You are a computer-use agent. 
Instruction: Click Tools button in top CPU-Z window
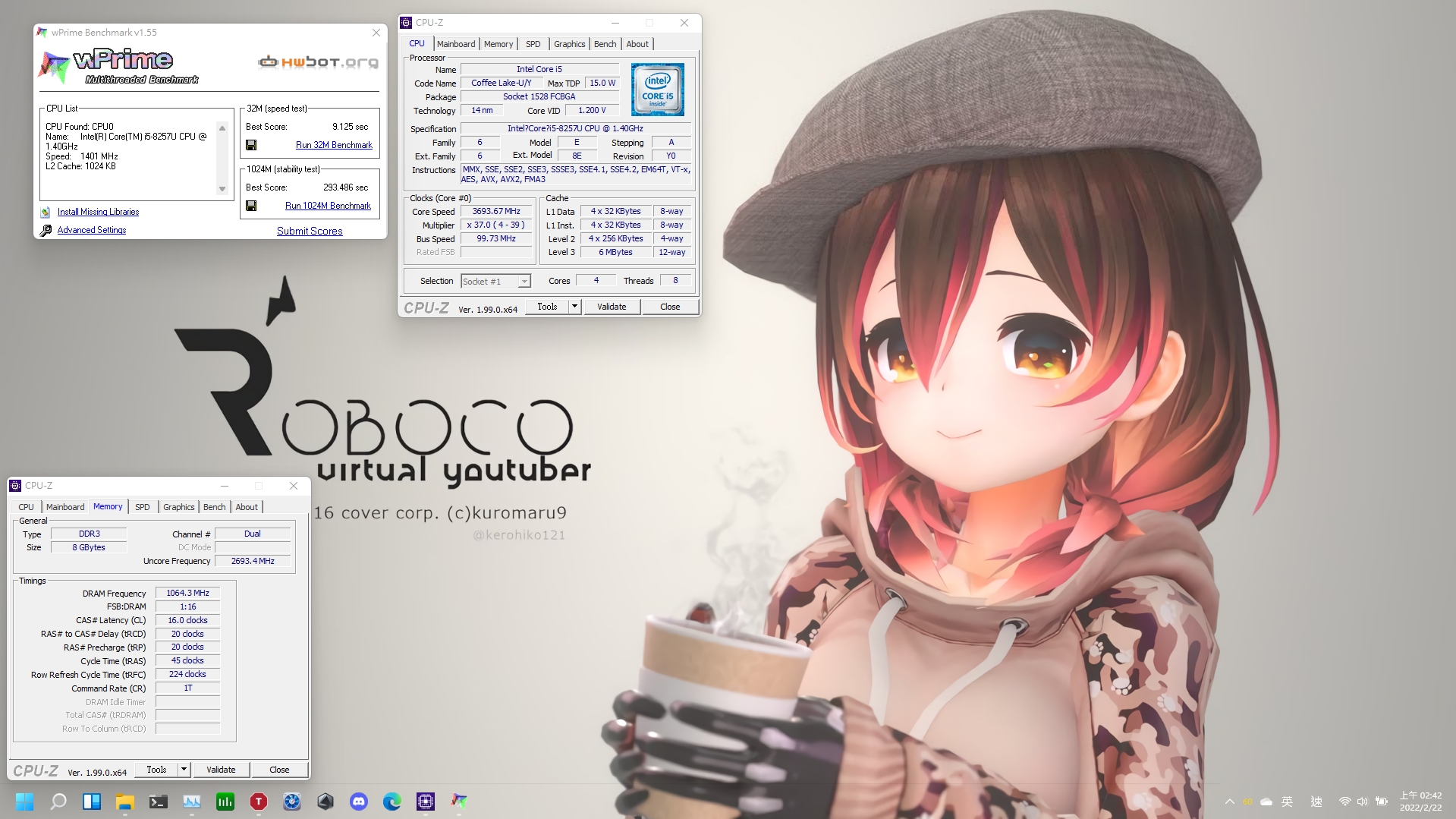point(547,307)
